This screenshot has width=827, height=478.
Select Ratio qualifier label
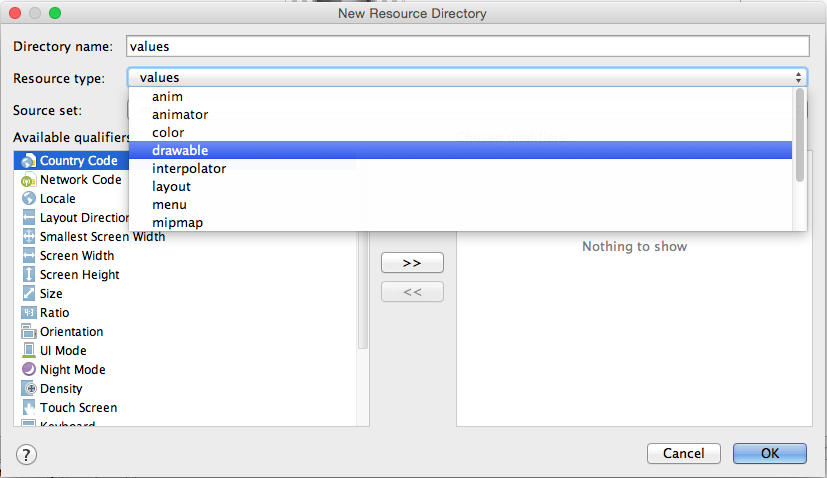pos(54,313)
